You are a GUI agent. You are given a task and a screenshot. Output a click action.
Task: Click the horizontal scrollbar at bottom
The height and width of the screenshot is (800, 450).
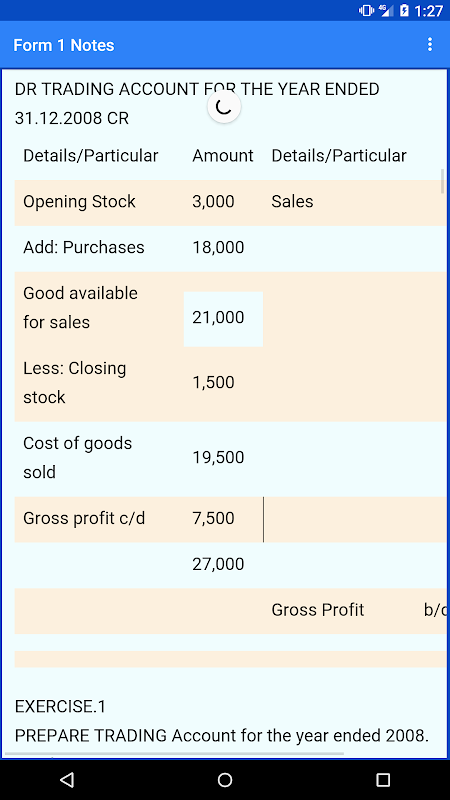pyautogui.click(x=174, y=753)
